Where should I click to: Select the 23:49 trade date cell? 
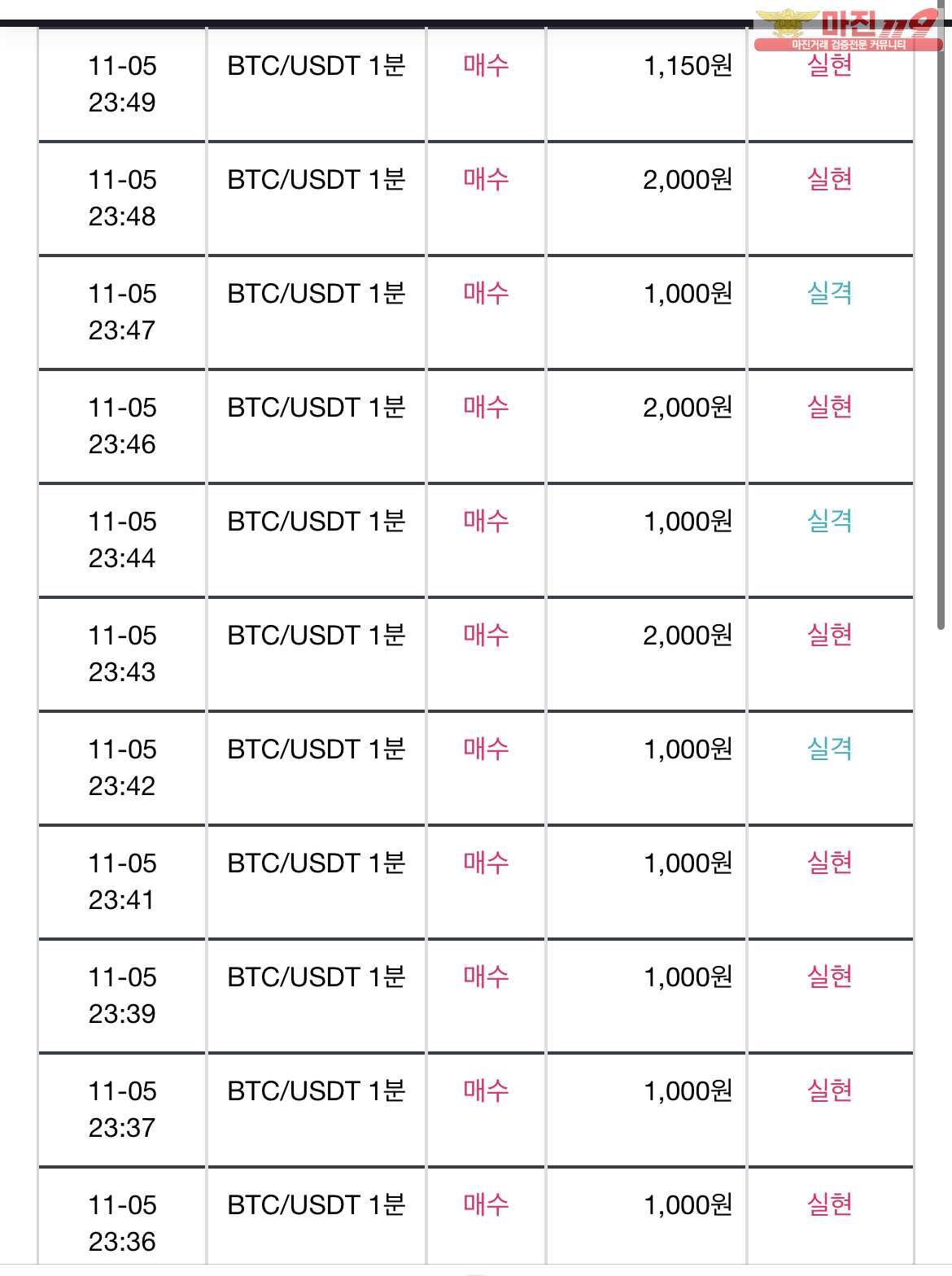(x=122, y=84)
